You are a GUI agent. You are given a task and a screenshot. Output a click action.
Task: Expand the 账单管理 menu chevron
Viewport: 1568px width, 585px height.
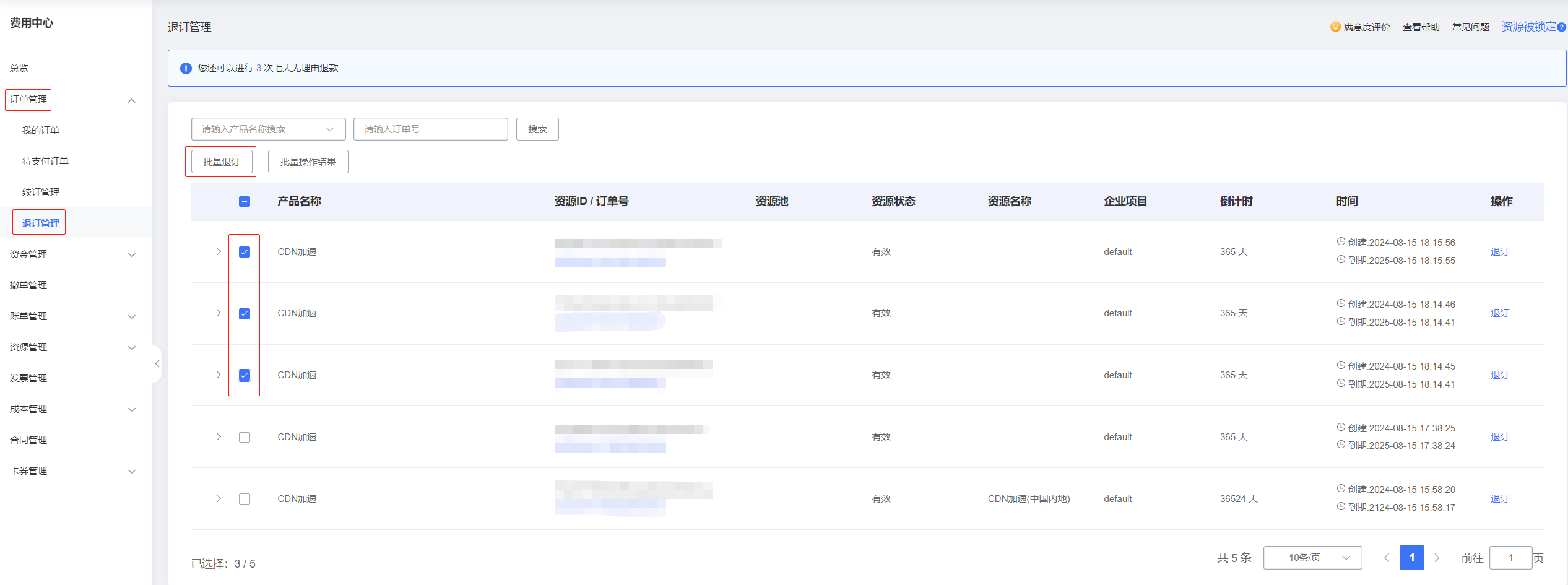click(x=131, y=316)
